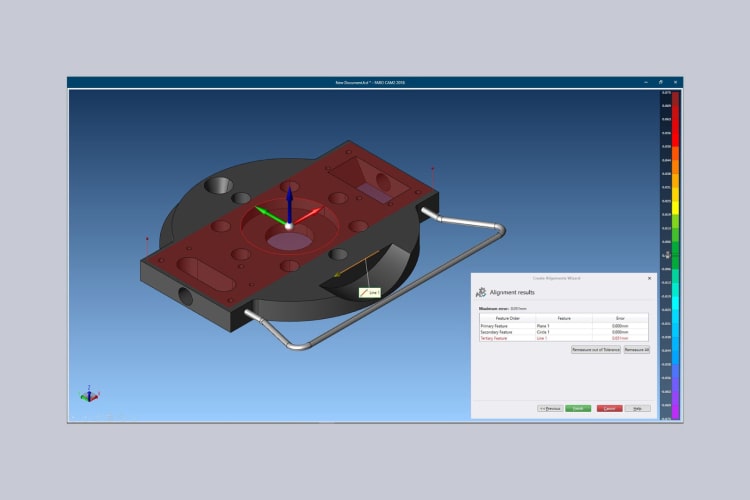Click Remeasure out of Tolerance
The image size is (750, 500).
pos(596,350)
